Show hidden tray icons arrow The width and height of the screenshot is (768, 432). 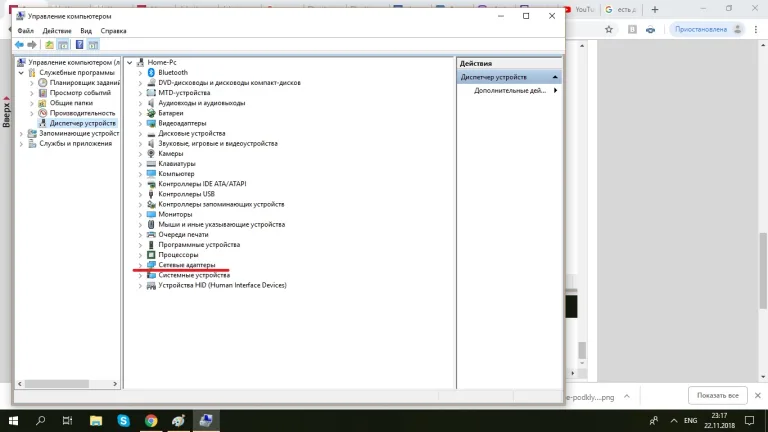674,420
